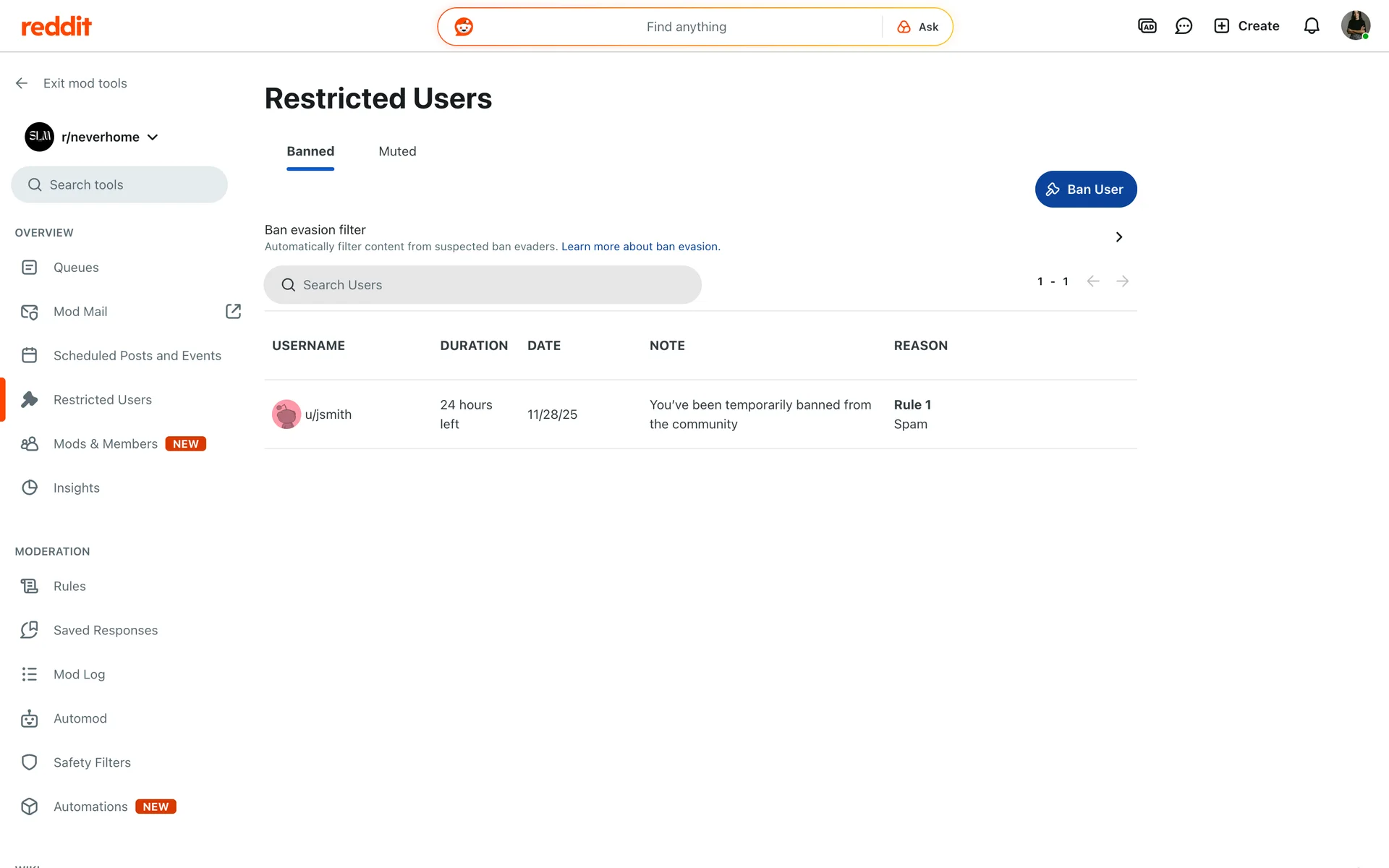Click the Mod Mail external link icon
This screenshot has height=868, width=1389.
233,311
